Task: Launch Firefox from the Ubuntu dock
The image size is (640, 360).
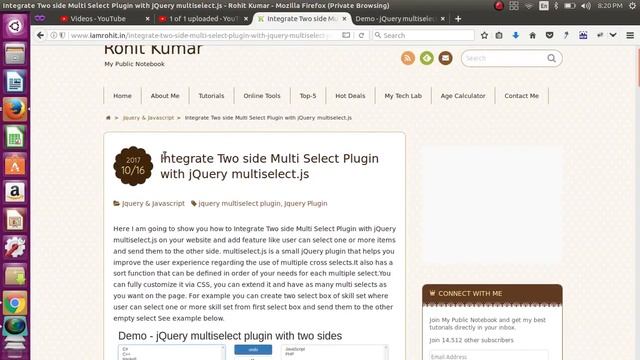Action: pos(15,109)
